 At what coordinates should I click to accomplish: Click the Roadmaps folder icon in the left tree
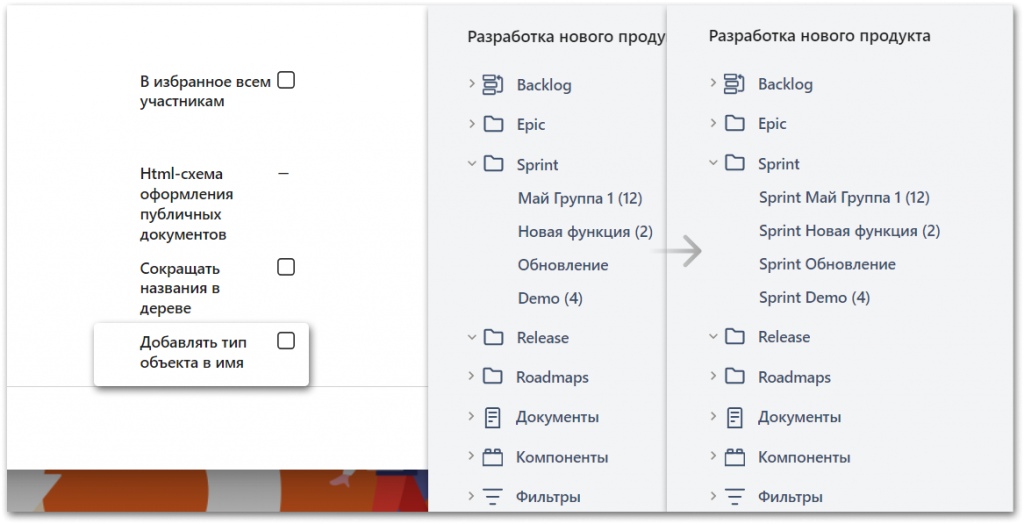pos(493,377)
